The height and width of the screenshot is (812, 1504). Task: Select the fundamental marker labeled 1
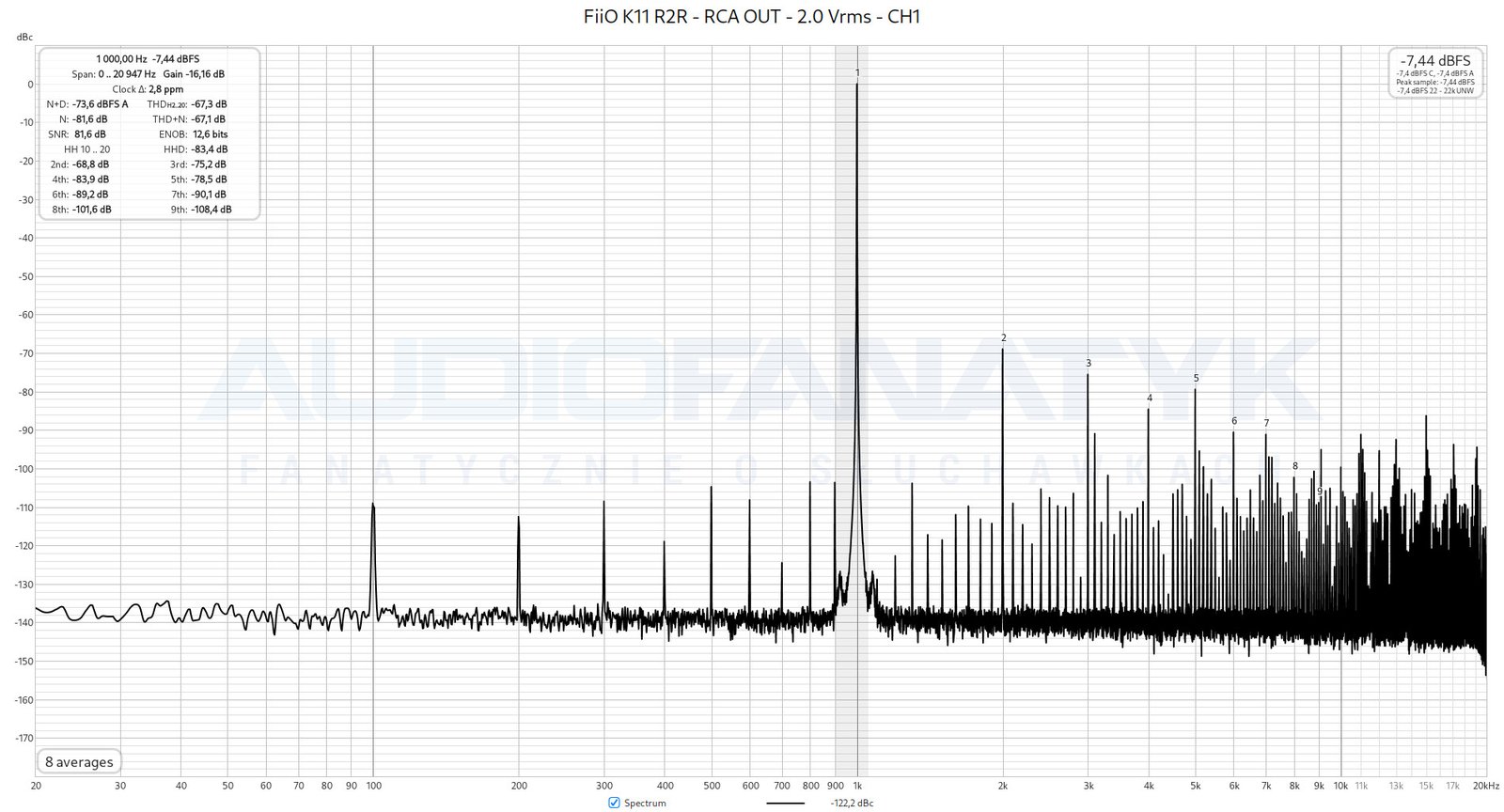pos(857,72)
